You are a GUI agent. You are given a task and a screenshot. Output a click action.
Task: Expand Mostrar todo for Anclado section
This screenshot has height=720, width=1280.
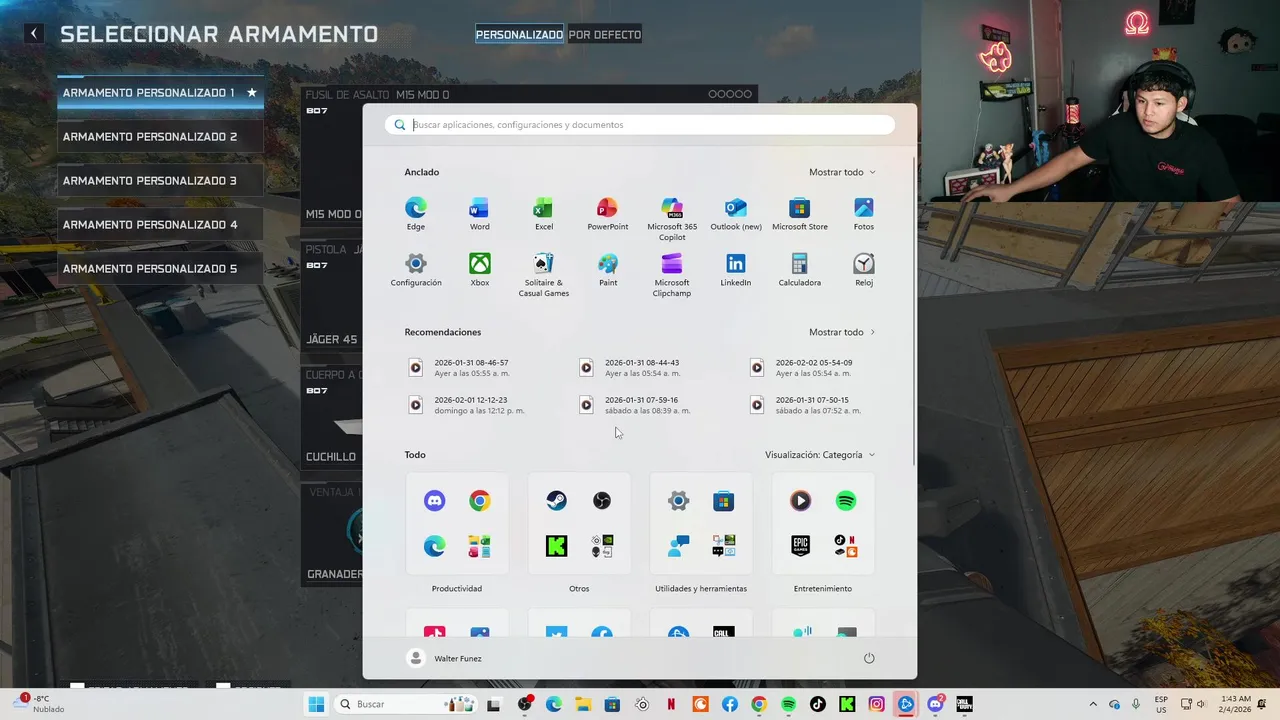[842, 172]
